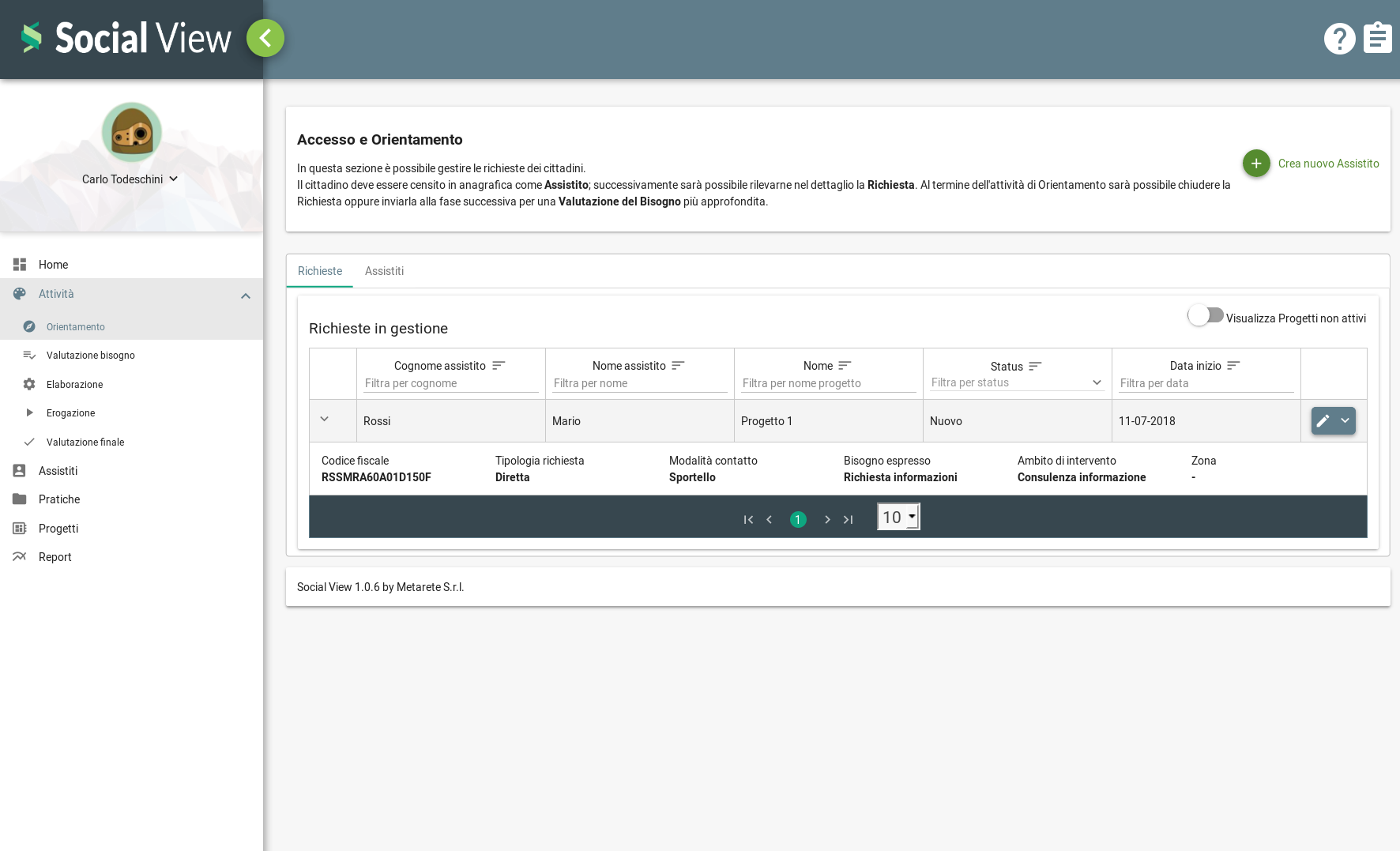Go to last page of table
Image resolution: width=1400 pixels, height=851 pixels.
click(849, 520)
